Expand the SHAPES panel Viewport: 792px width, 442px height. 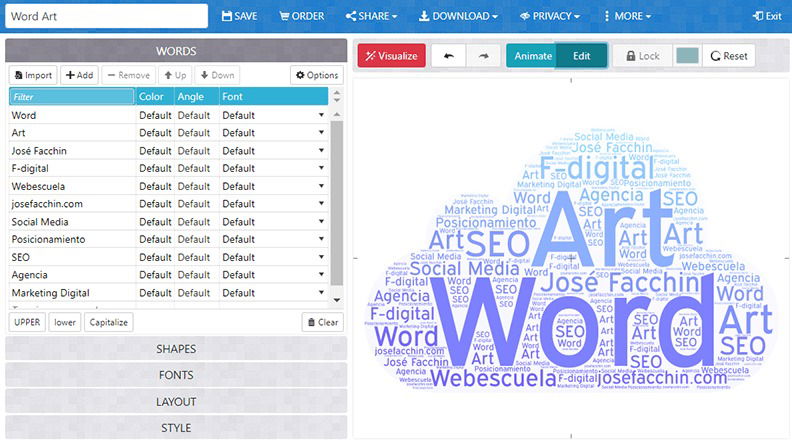point(176,349)
